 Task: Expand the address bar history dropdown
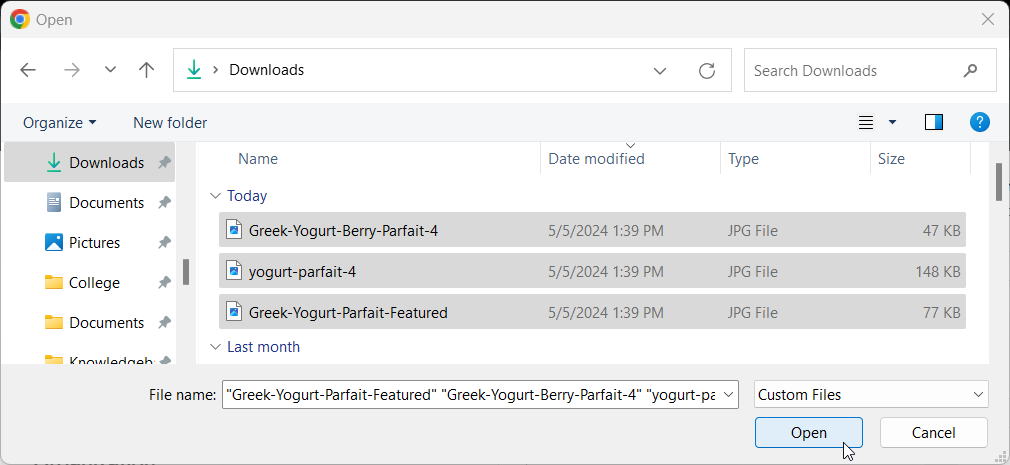click(660, 70)
